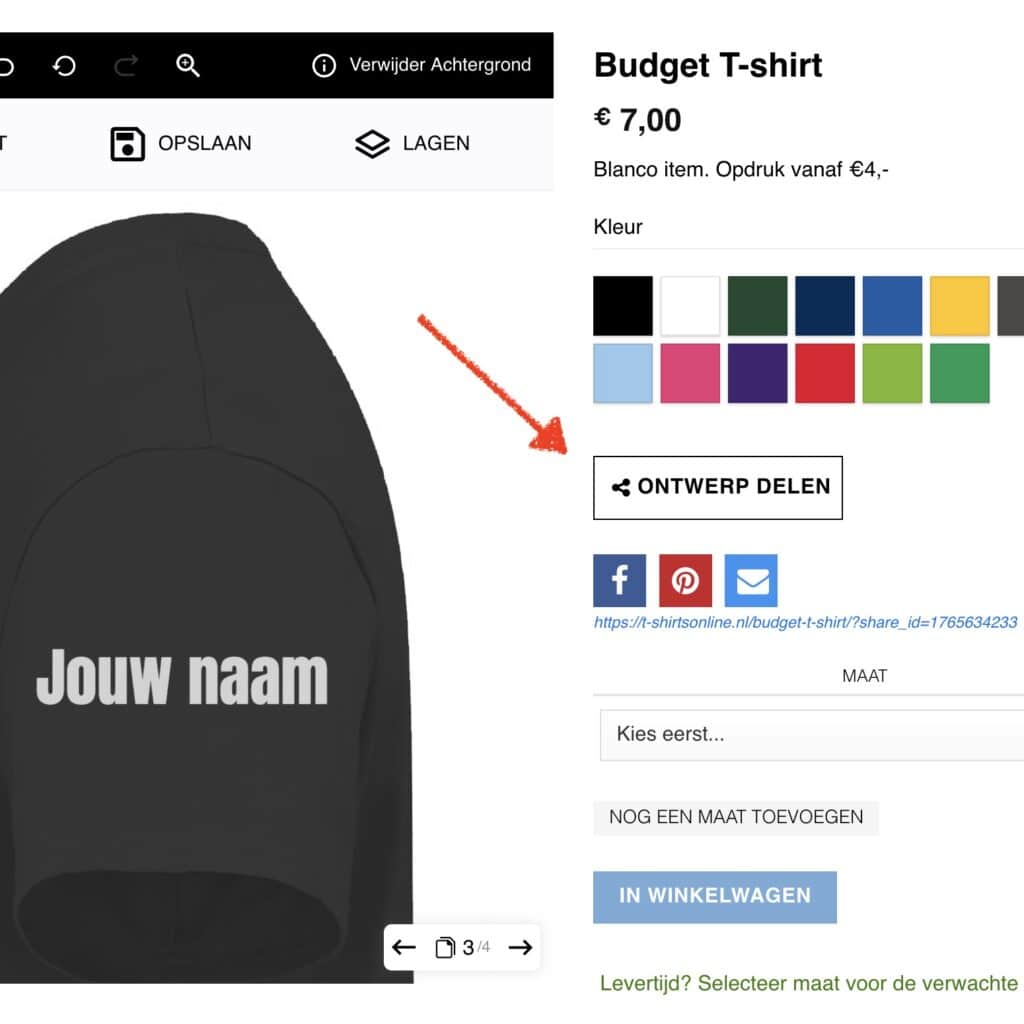The width and height of the screenshot is (1024, 1024).
Task: Select the Jouw naam text on sleeve
Action: click(182, 678)
